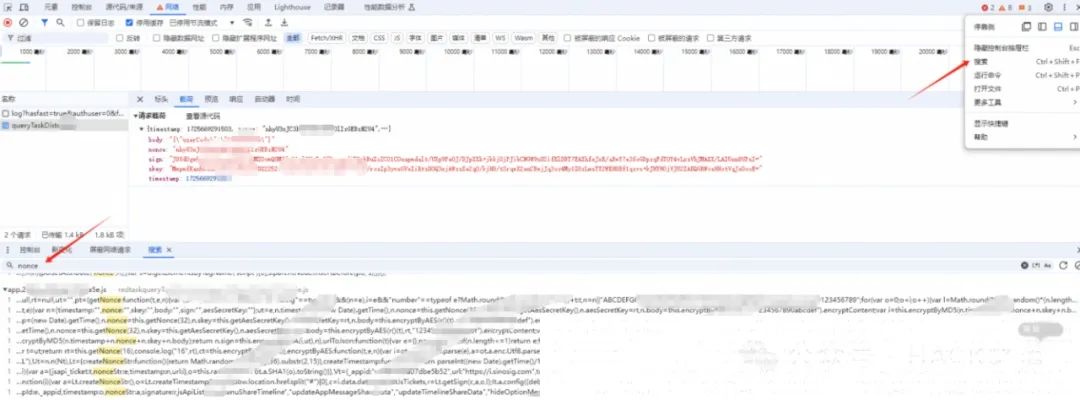Screen dimensions: 1080x400
Task: Tick checkbox beside log?hasfast request
Action: pos(6,113)
